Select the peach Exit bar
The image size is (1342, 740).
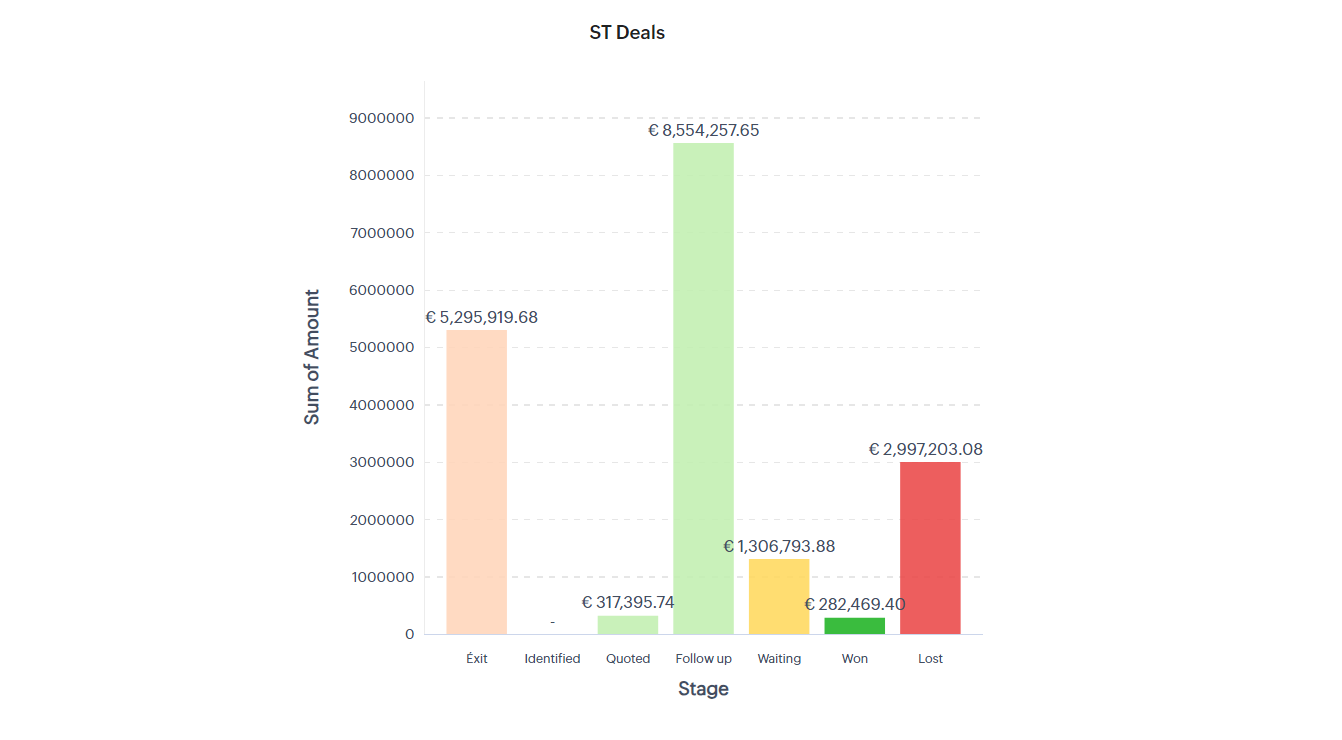tap(476, 482)
